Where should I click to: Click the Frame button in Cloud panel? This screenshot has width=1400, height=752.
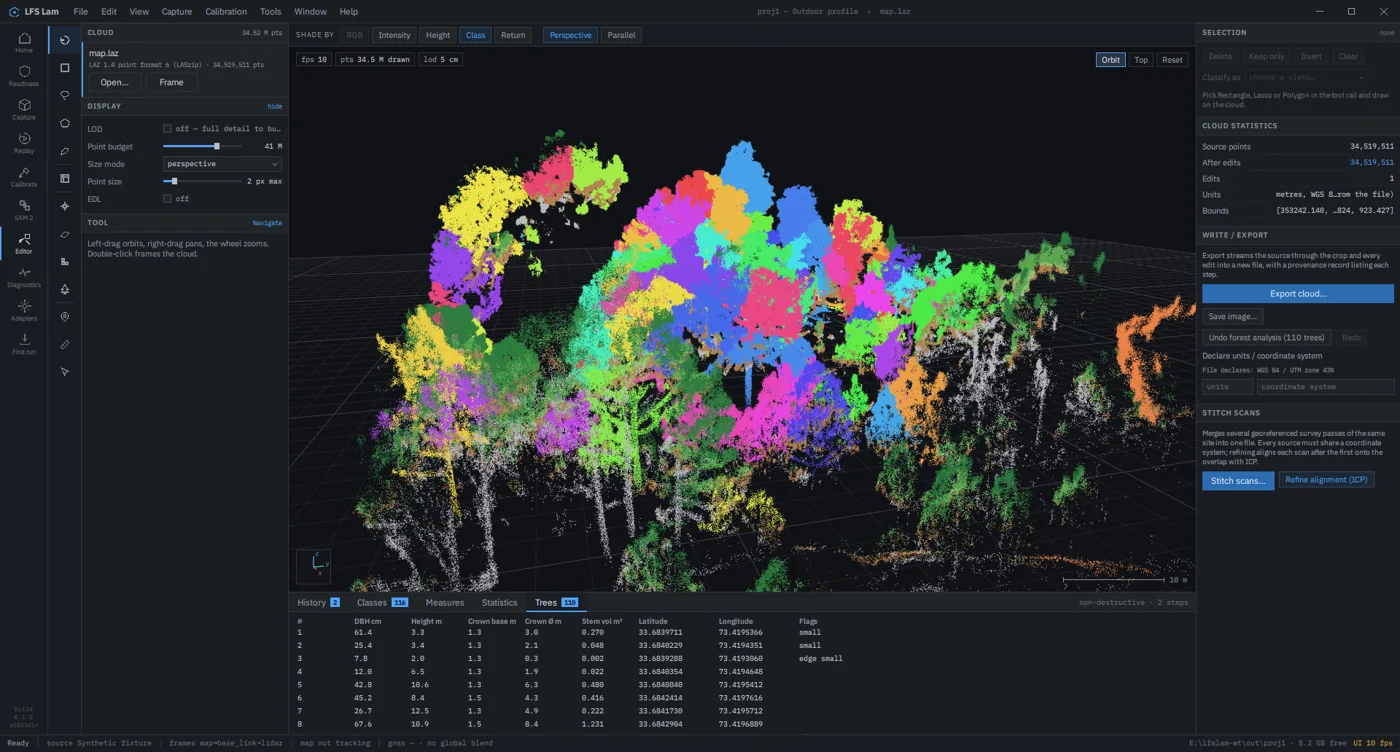[171, 83]
